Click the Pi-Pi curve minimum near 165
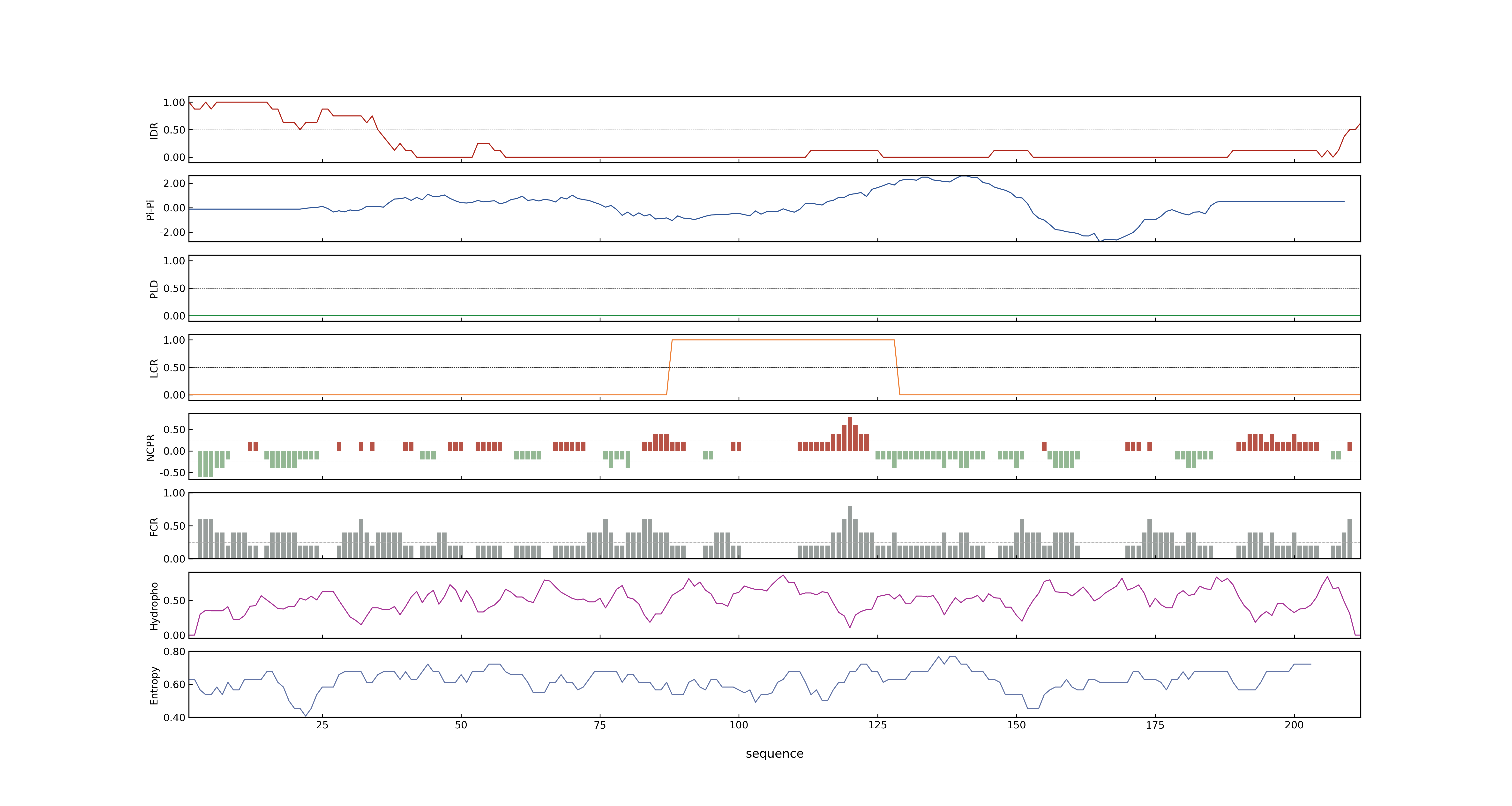This screenshot has width=1512, height=806. click(x=1100, y=241)
